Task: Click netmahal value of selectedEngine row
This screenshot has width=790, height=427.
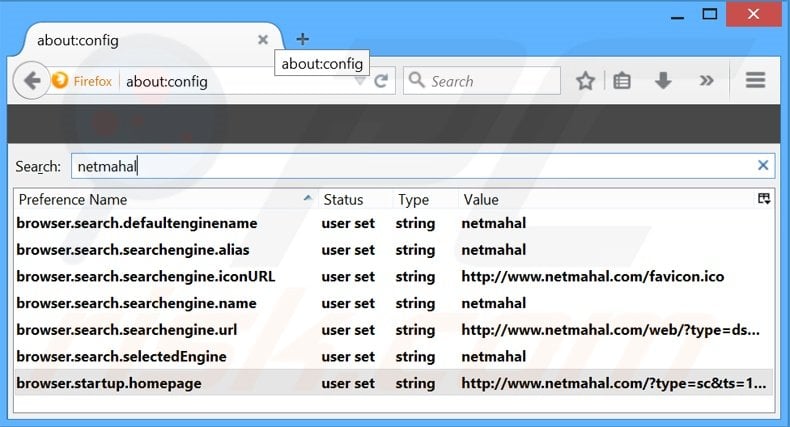Action: (493, 357)
